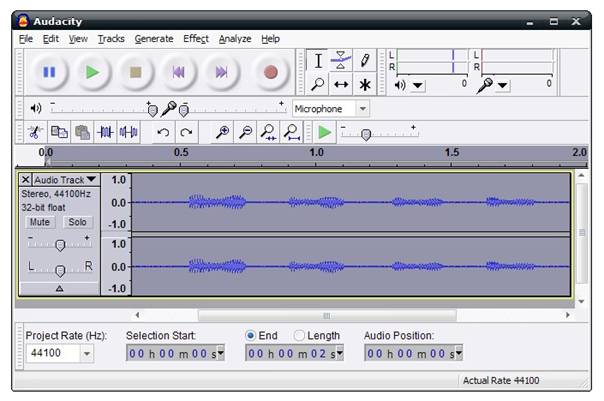The width and height of the screenshot is (604, 401).
Task: Click the input volume slider handle
Action: 184,111
